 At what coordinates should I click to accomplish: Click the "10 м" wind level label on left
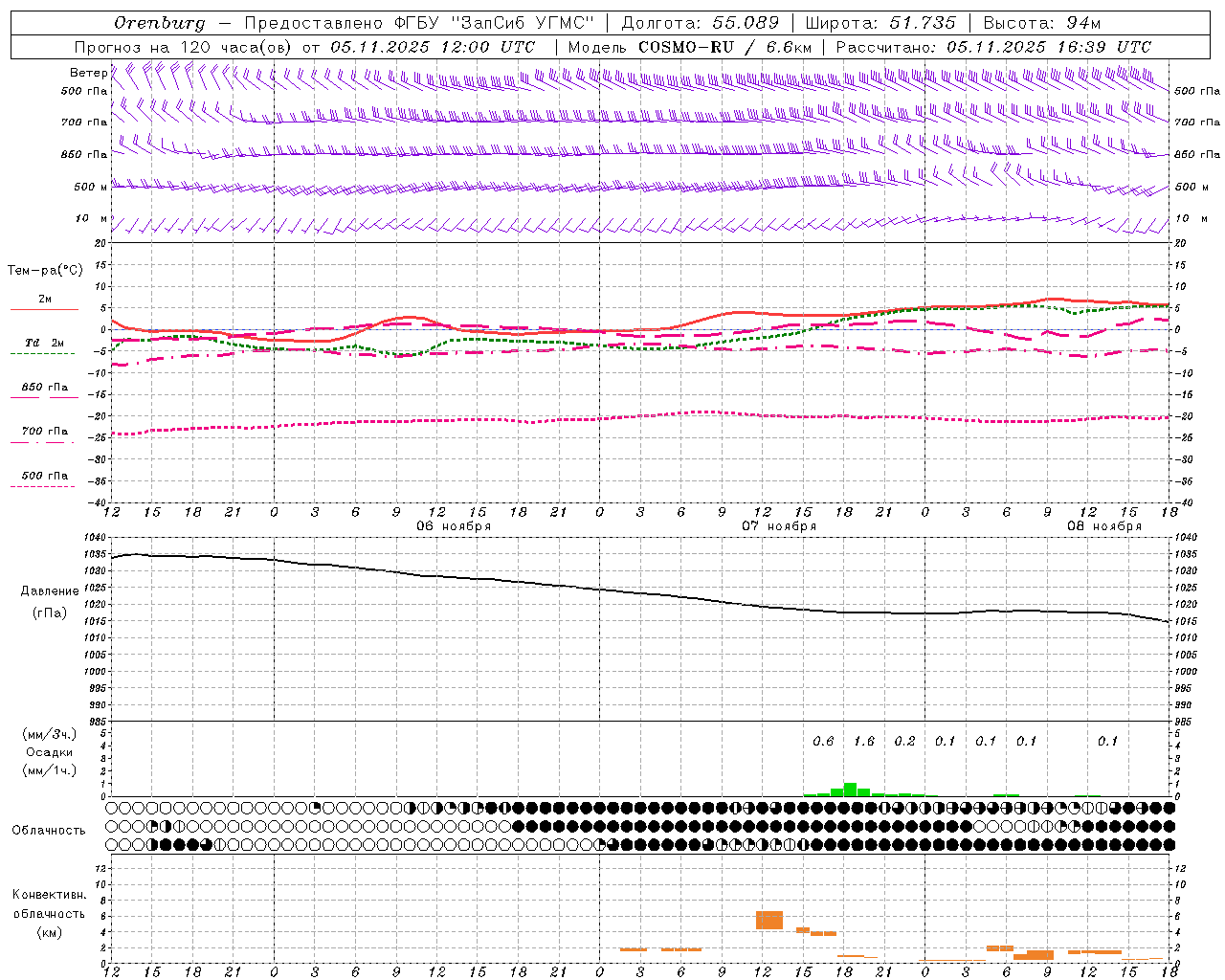[x=91, y=218]
